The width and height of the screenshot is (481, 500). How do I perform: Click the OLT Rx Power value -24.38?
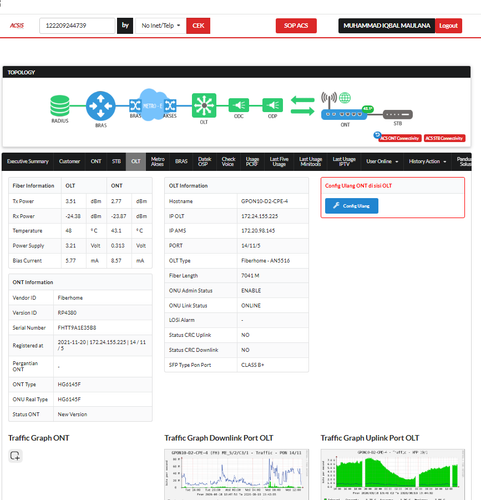tap(73, 216)
